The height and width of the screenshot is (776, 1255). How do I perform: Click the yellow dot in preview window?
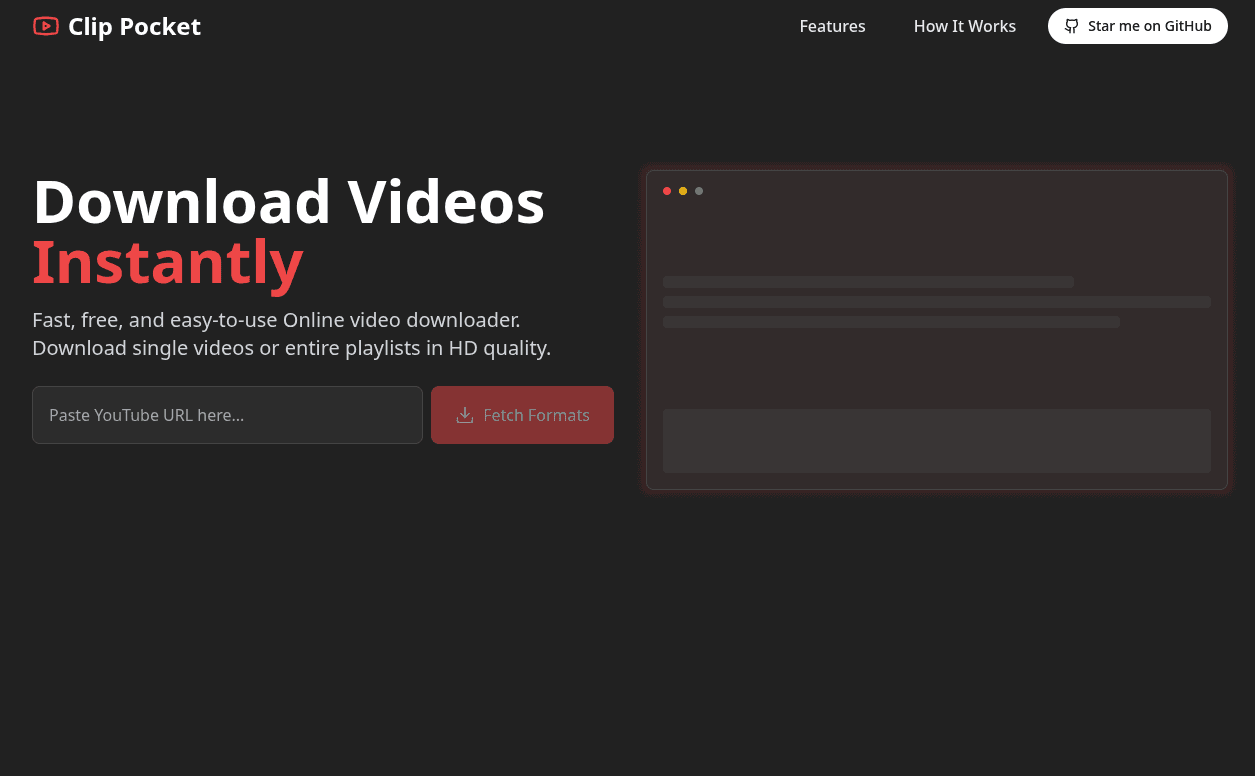click(683, 191)
